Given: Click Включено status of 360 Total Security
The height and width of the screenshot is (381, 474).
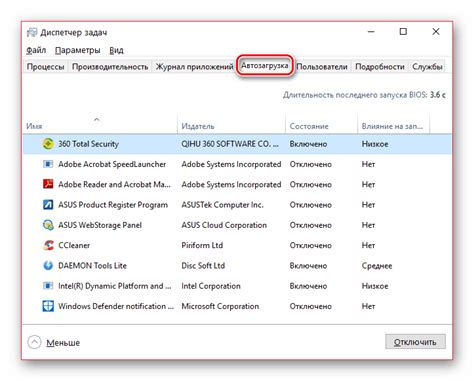Looking at the screenshot, I should pos(308,144).
